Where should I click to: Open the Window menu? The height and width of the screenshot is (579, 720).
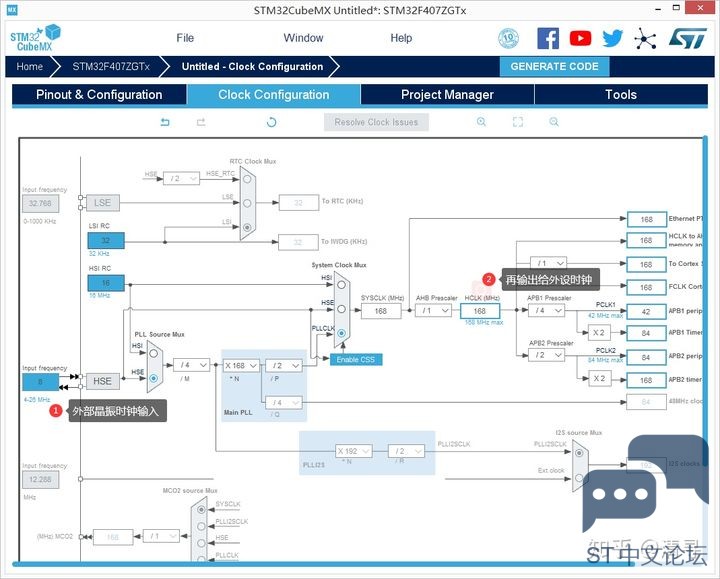pos(303,38)
